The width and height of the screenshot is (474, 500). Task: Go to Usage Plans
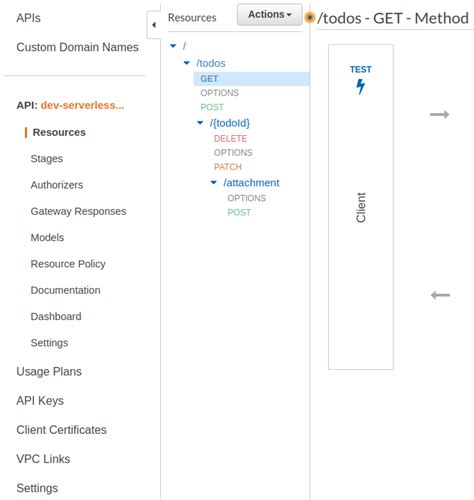coord(49,372)
